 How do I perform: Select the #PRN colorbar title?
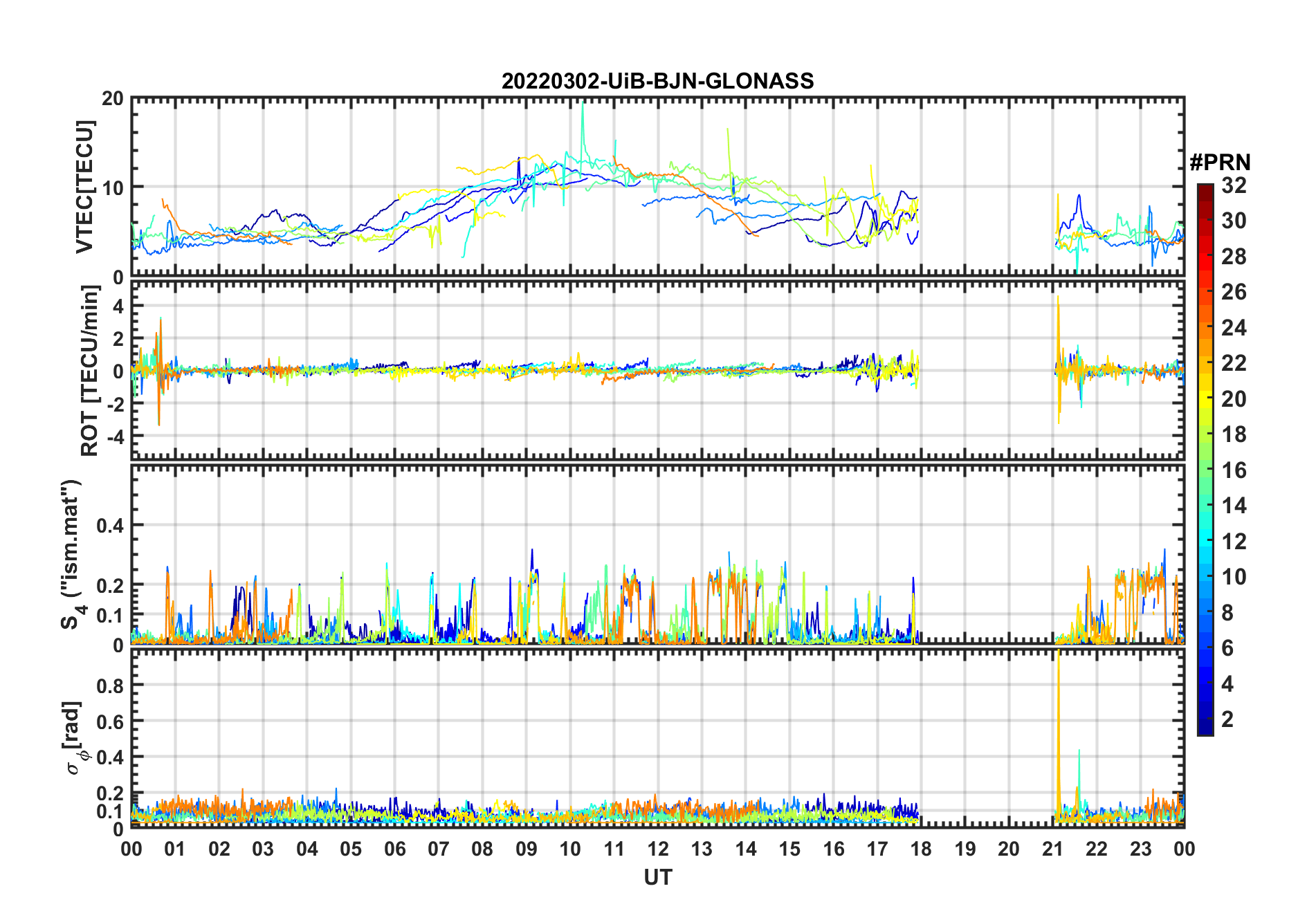pos(1220,163)
